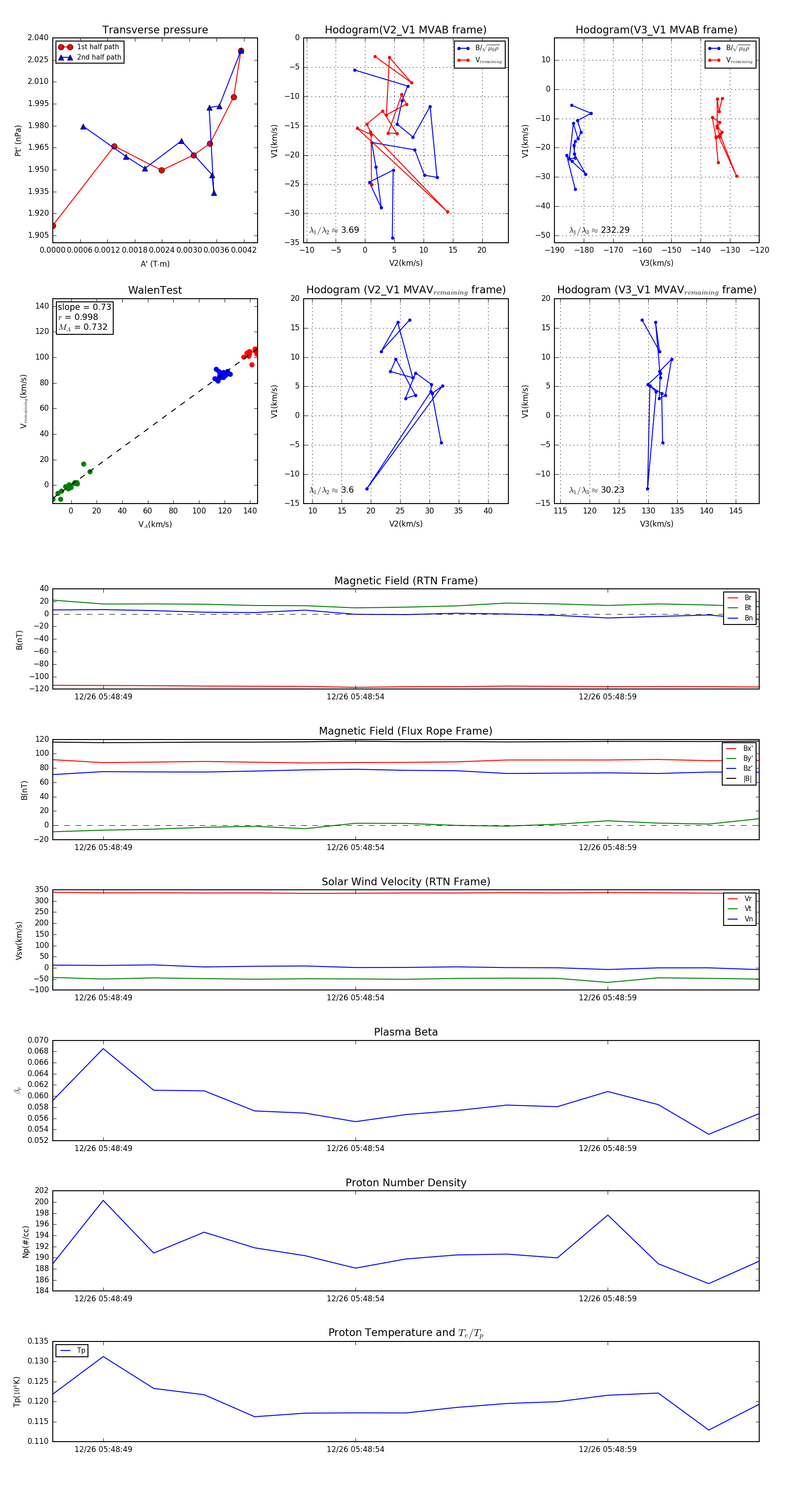Select the 'Vr' legend entry
The height and width of the screenshot is (1489, 812).
point(740,899)
